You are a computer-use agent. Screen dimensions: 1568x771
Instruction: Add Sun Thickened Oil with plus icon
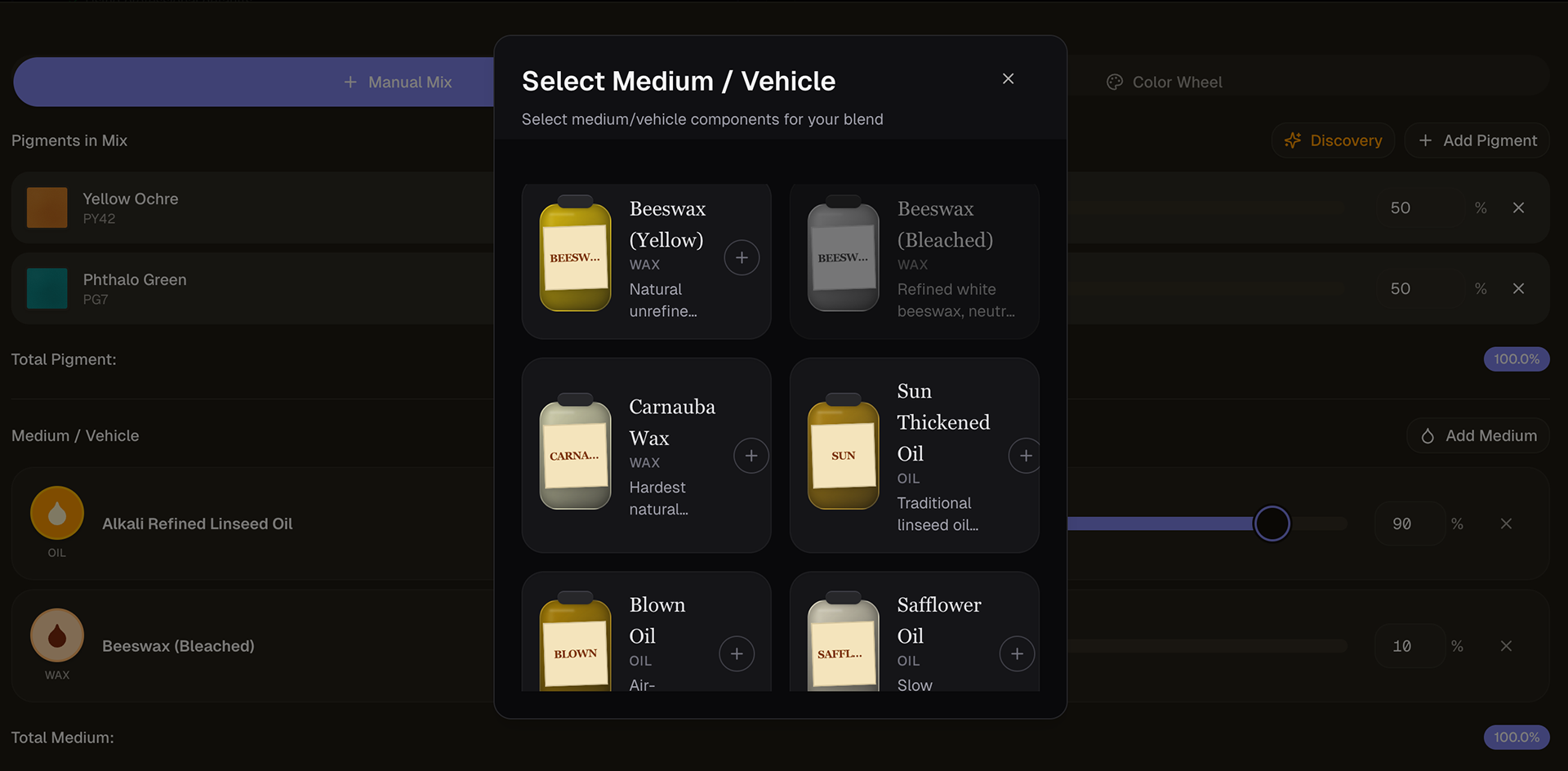point(1025,456)
